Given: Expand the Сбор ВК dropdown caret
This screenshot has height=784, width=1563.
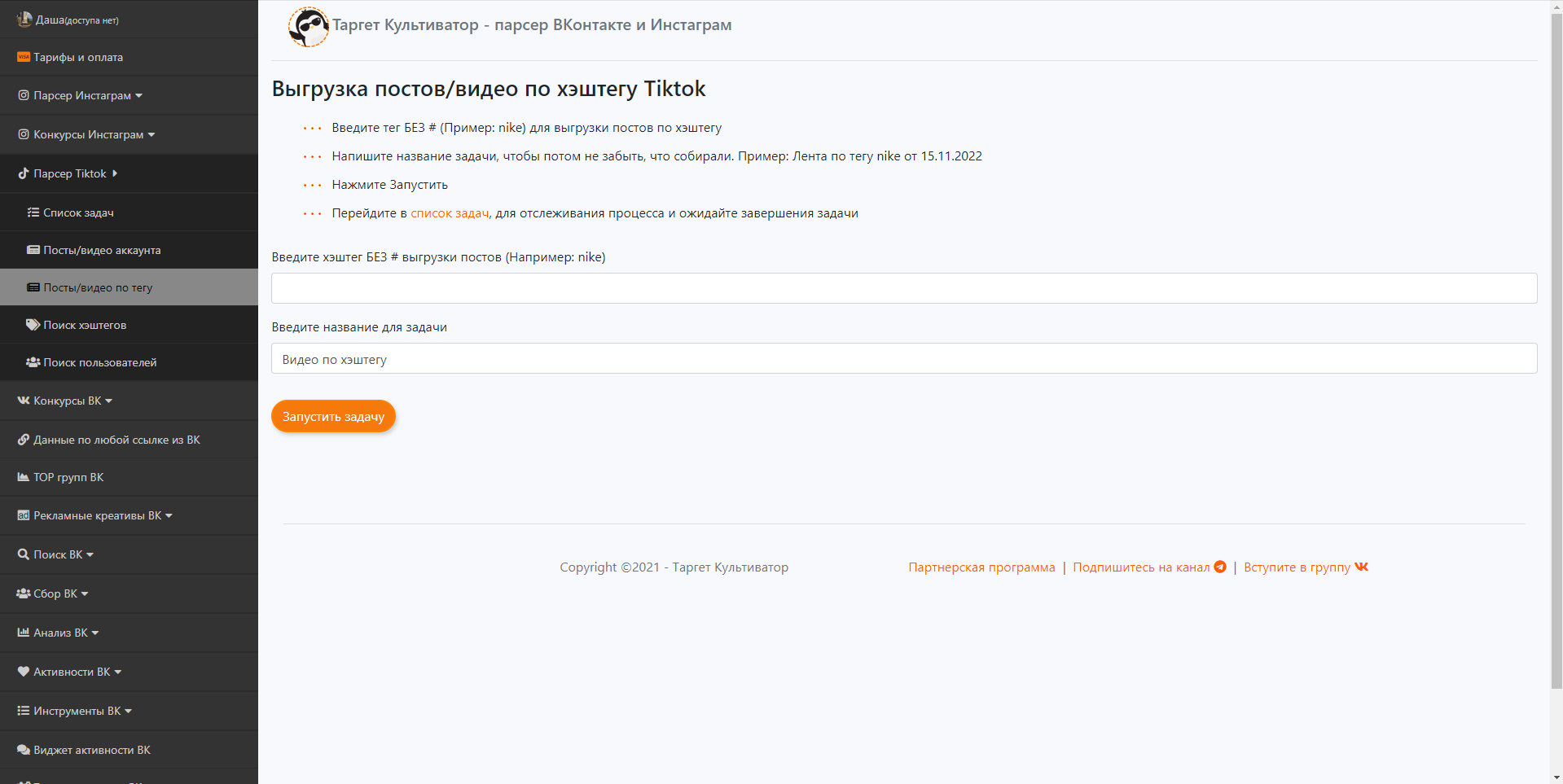Looking at the screenshot, I should point(85,594).
